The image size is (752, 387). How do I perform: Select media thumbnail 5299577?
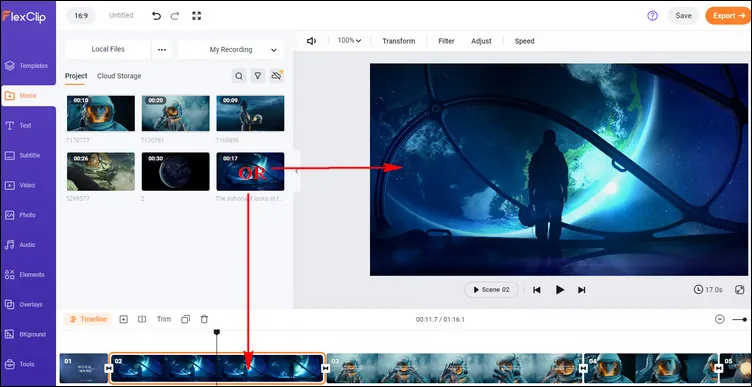pyautogui.click(x=101, y=171)
